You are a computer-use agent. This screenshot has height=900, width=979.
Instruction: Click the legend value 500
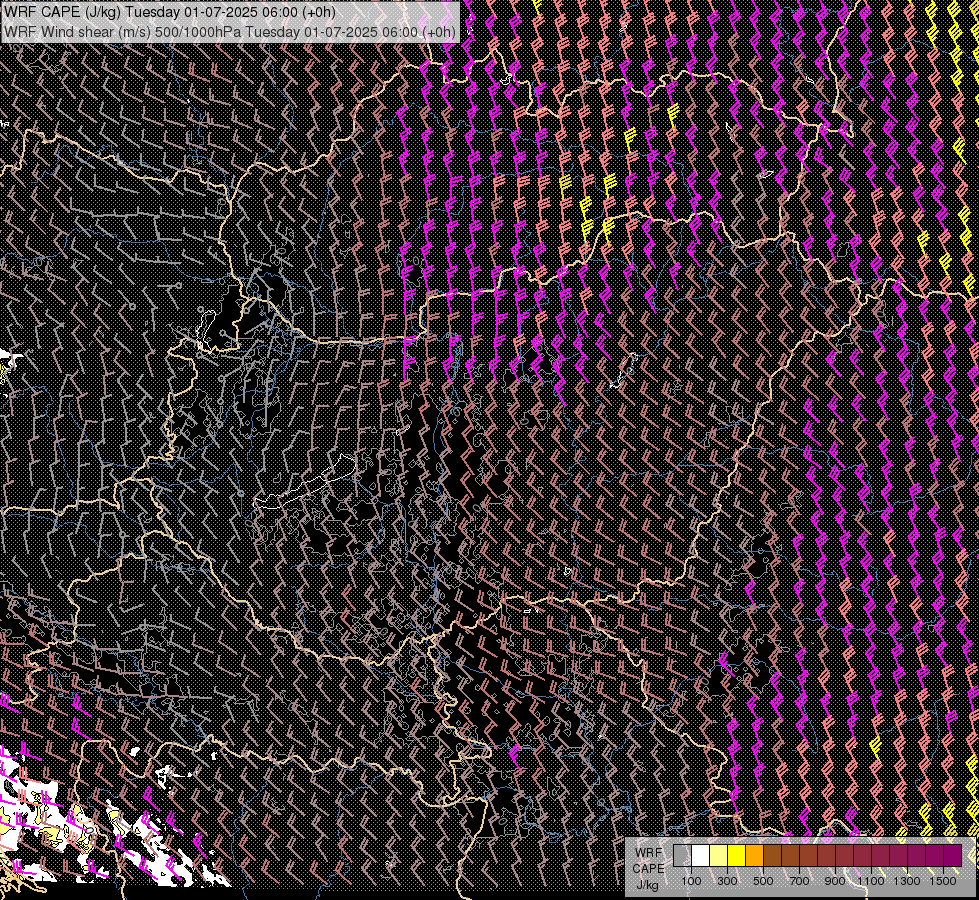click(x=763, y=881)
